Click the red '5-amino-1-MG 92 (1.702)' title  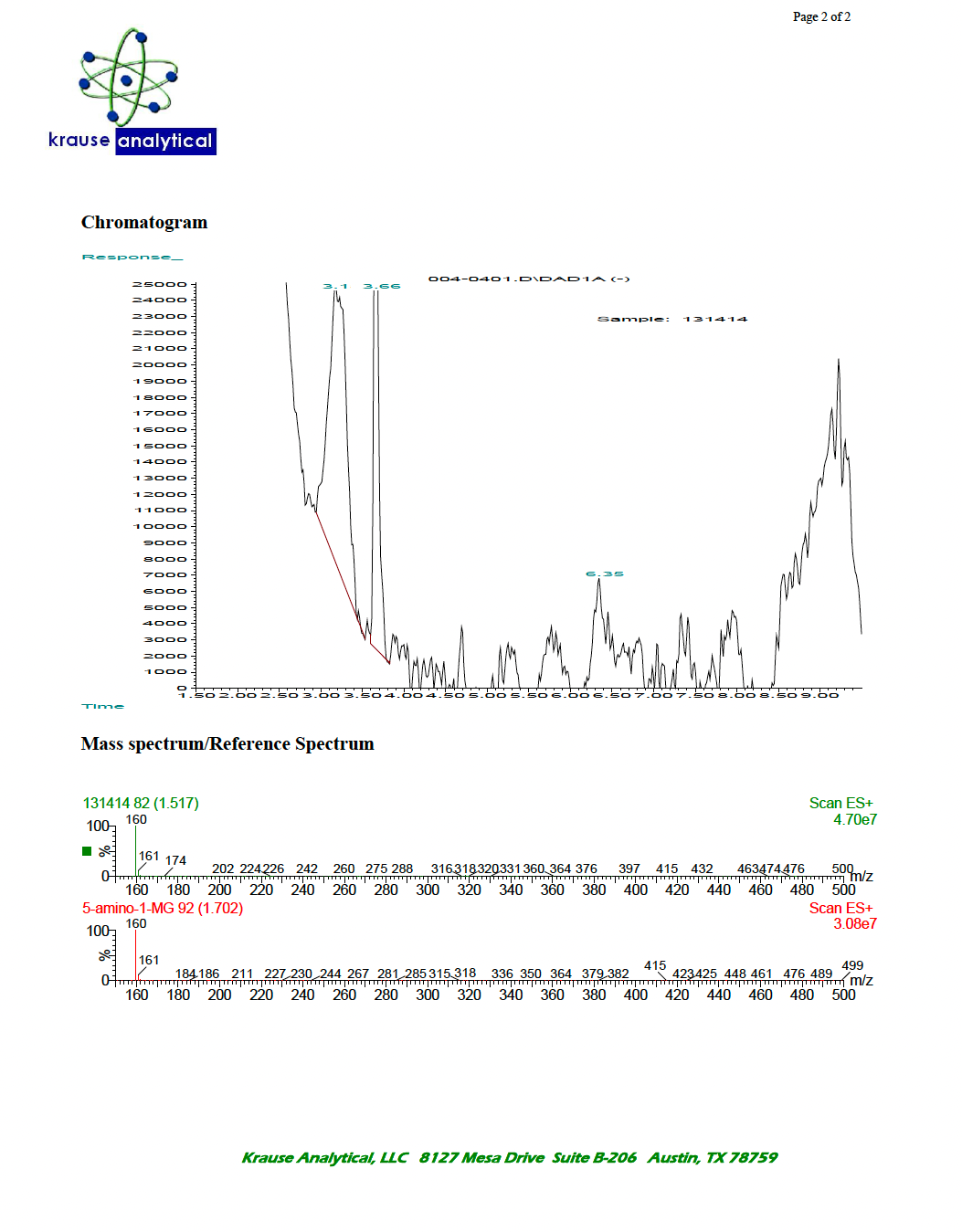click(x=163, y=909)
